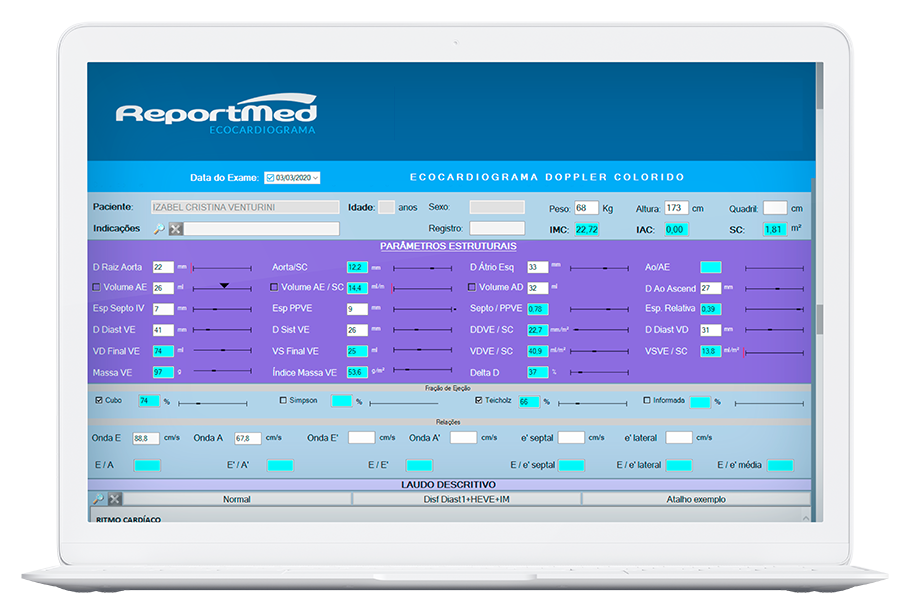Image resolution: width=900 pixels, height=603 pixels.
Task: Click the Idade input field
Action: (386, 207)
